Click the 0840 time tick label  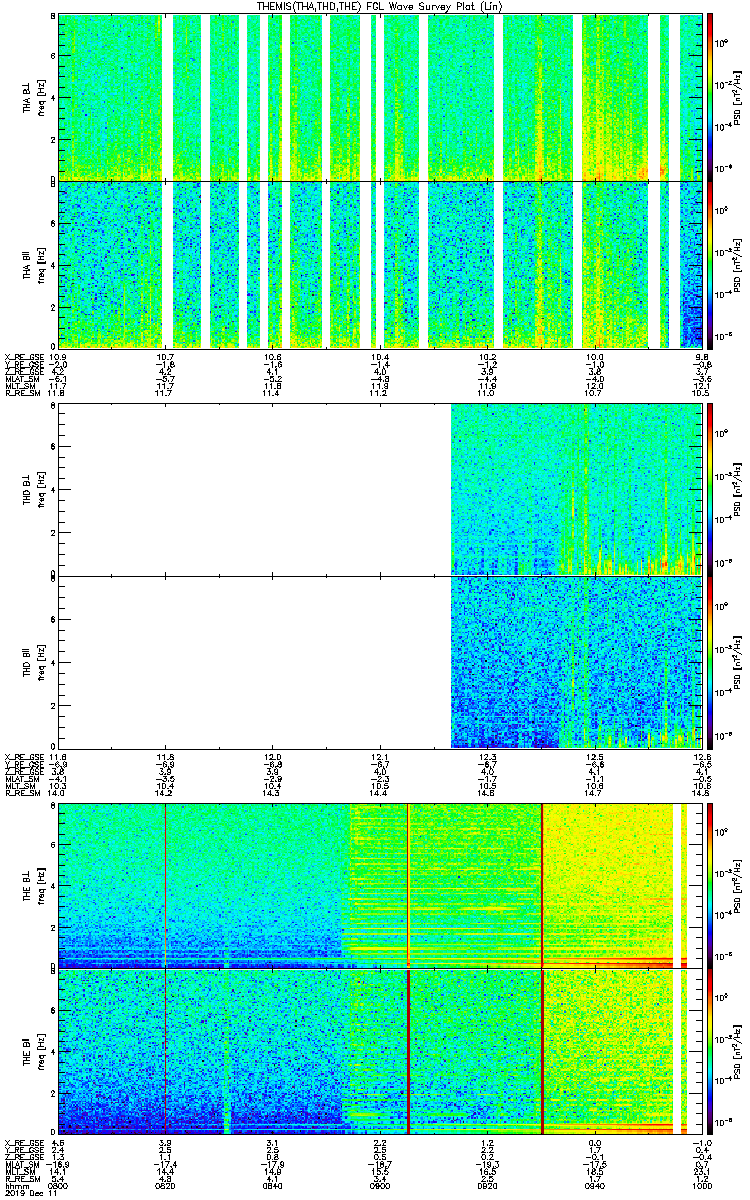[x=273, y=1186]
